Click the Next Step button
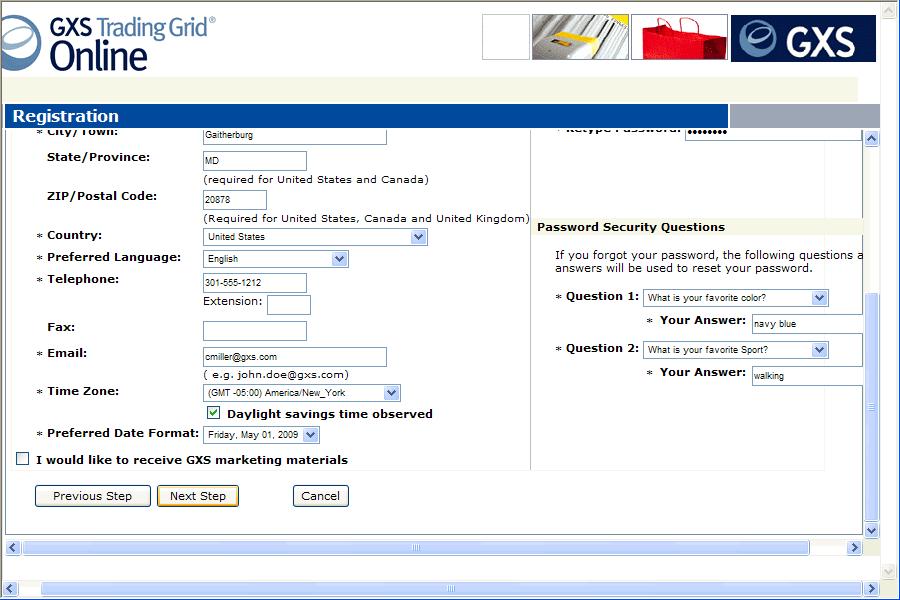900x600 pixels. pyautogui.click(x=198, y=496)
